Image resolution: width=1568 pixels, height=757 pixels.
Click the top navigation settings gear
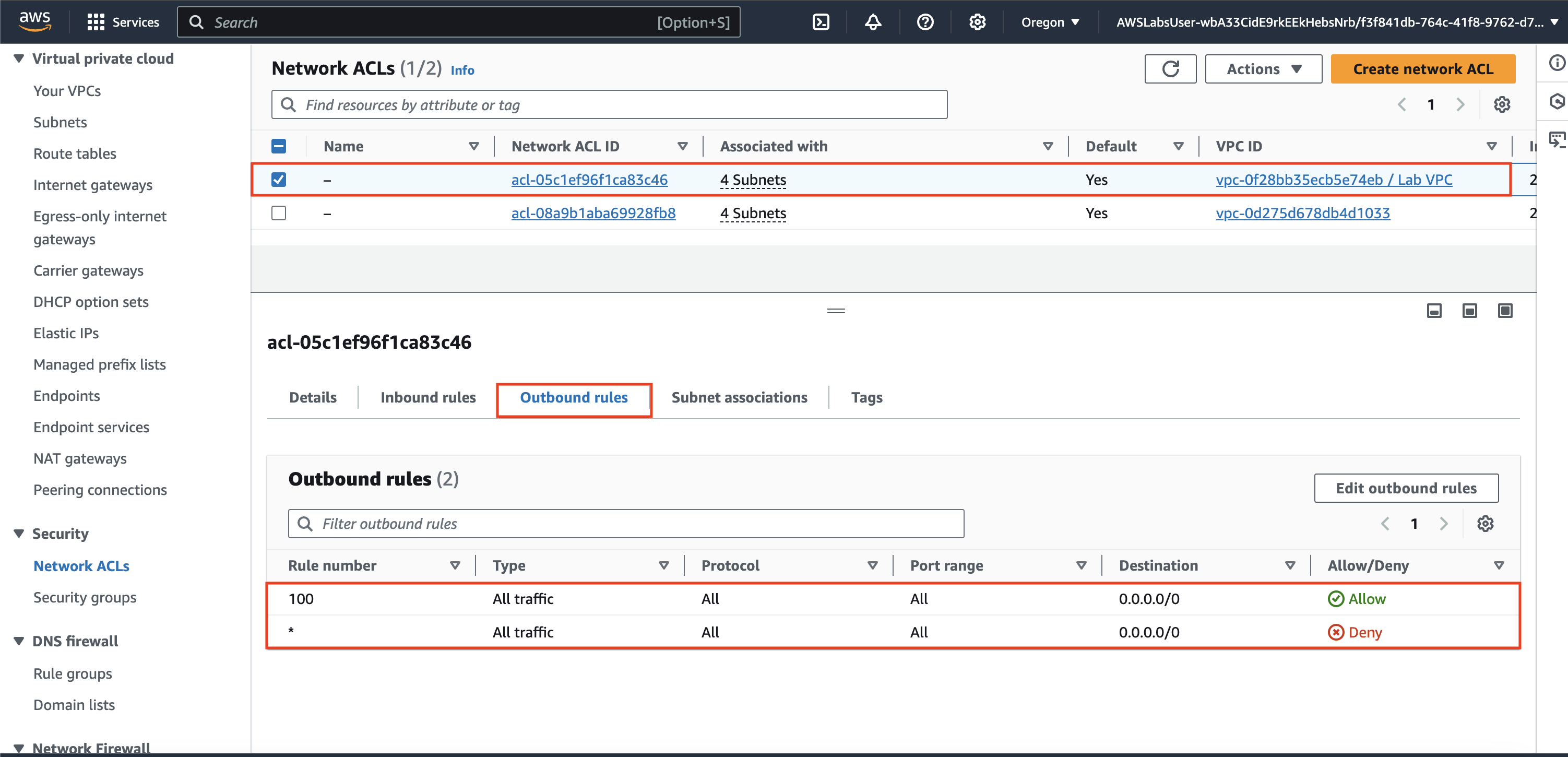(x=977, y=22)
